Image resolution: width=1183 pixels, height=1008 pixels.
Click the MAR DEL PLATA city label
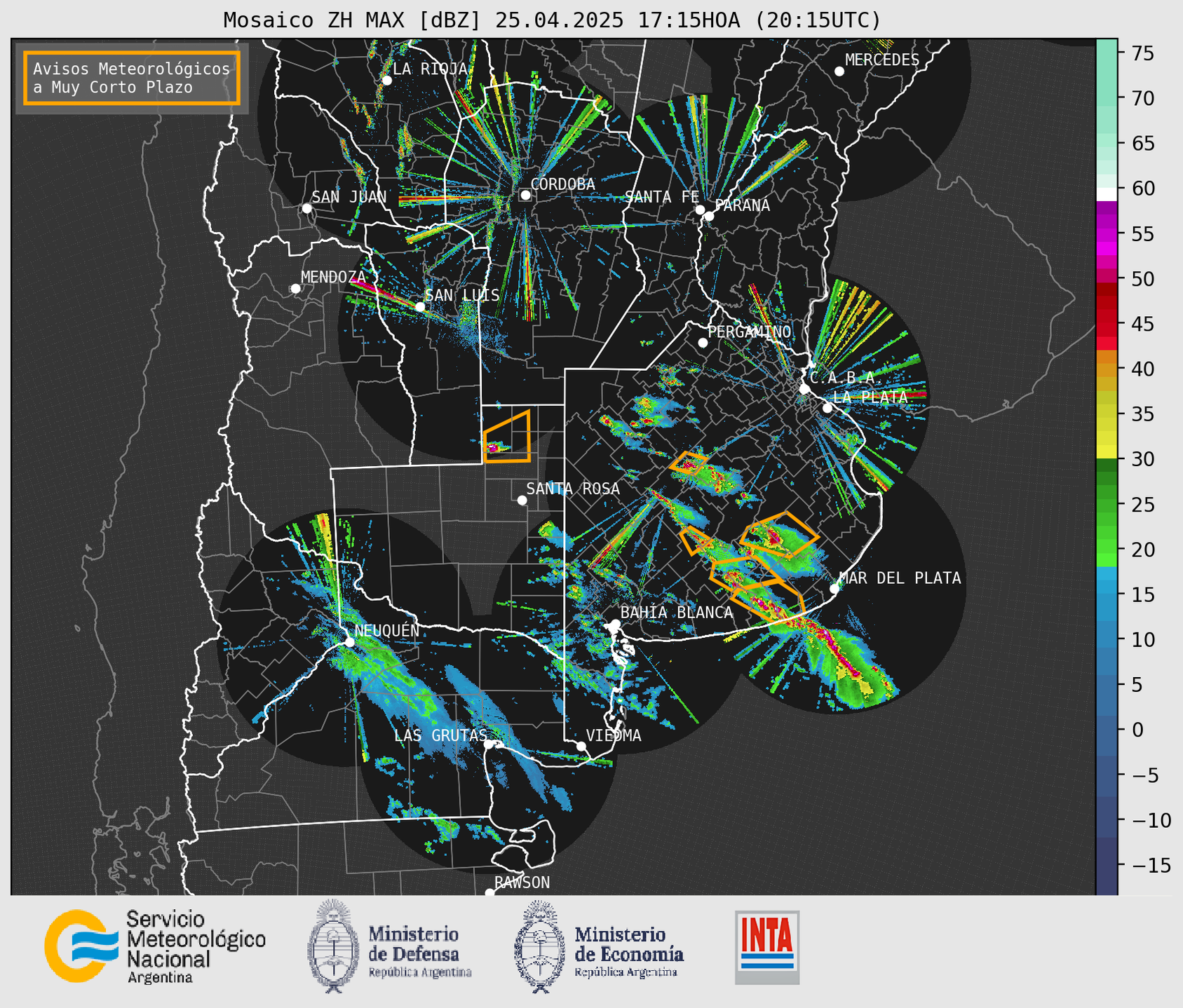pos(900,578)
